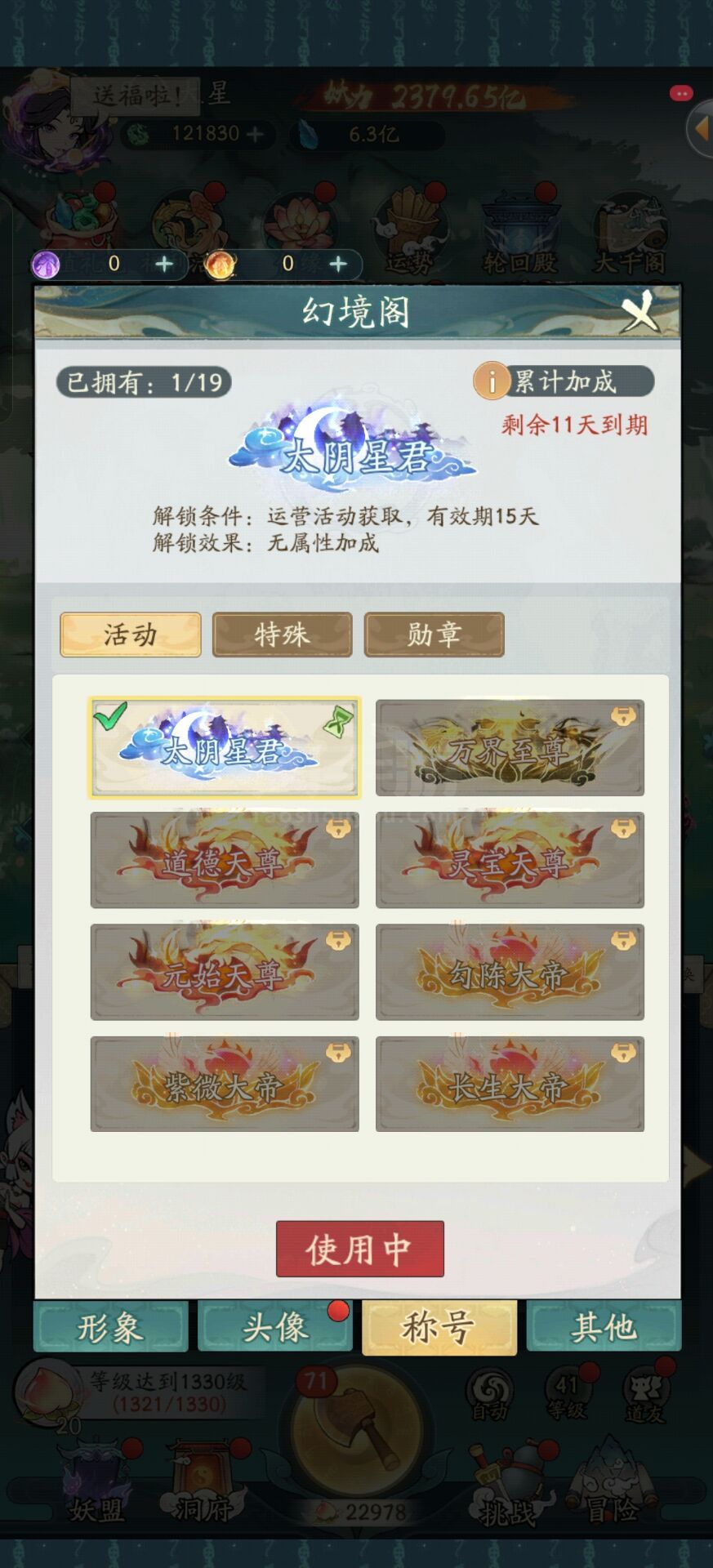Open the 其他 bottom tab

point(604,1327)
